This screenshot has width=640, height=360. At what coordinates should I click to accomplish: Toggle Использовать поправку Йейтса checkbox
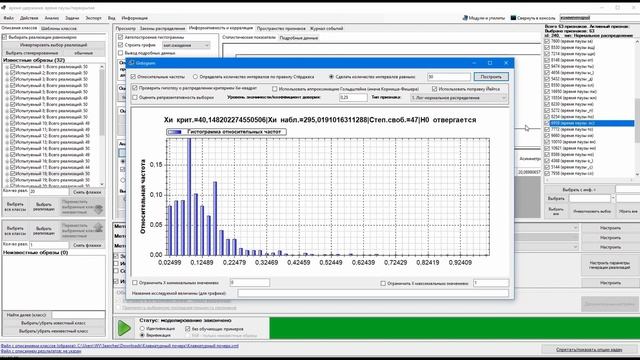[434, 89]
